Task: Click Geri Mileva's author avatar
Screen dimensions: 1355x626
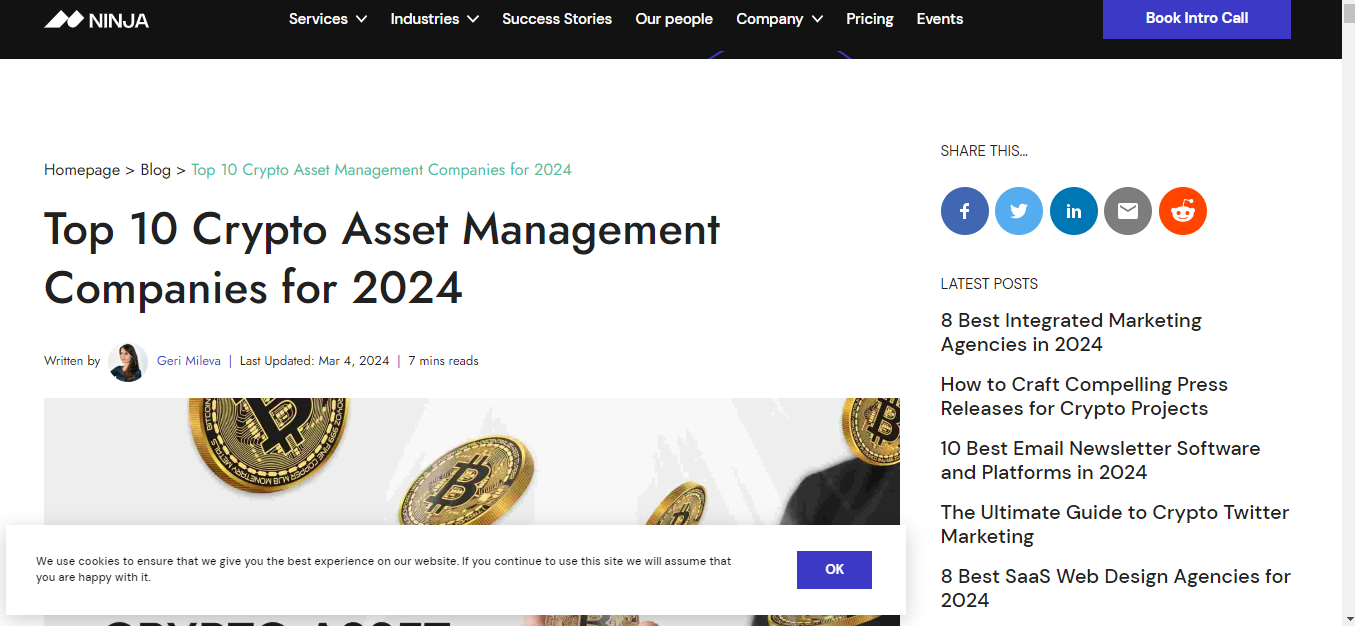Action: [x=128, y=362]
